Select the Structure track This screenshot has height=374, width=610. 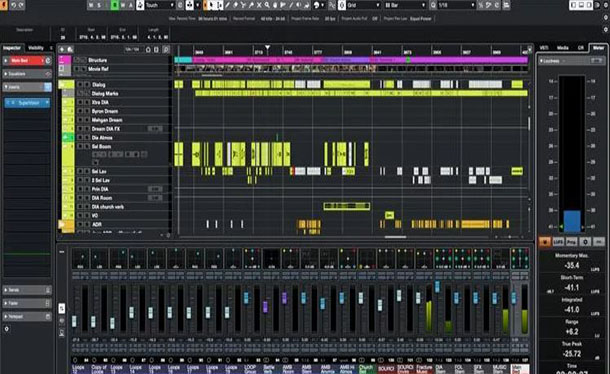(x=97, y=60)
